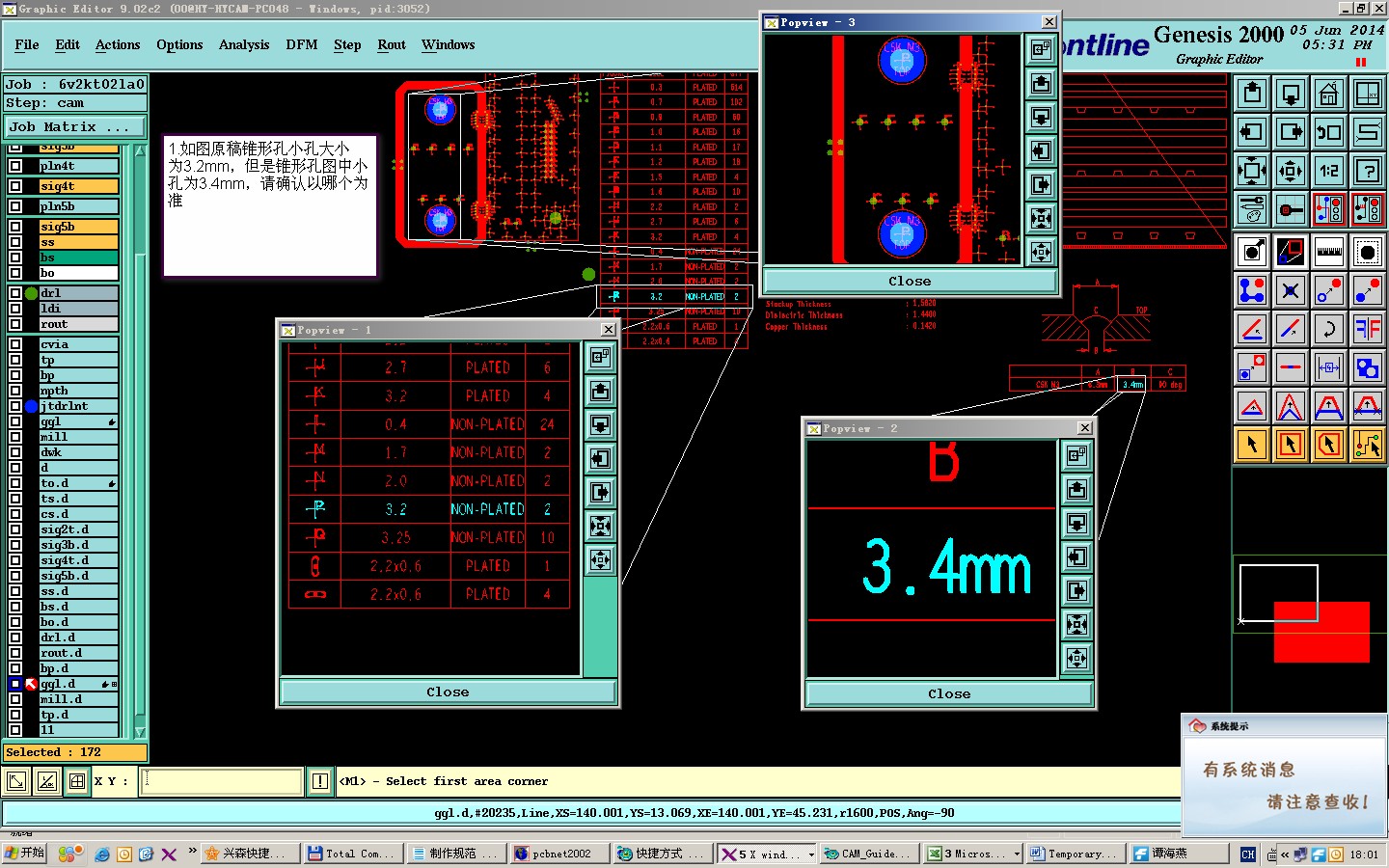Click the red rectangle in overview map
1389x868 pixels.
tap(1321, 632)
